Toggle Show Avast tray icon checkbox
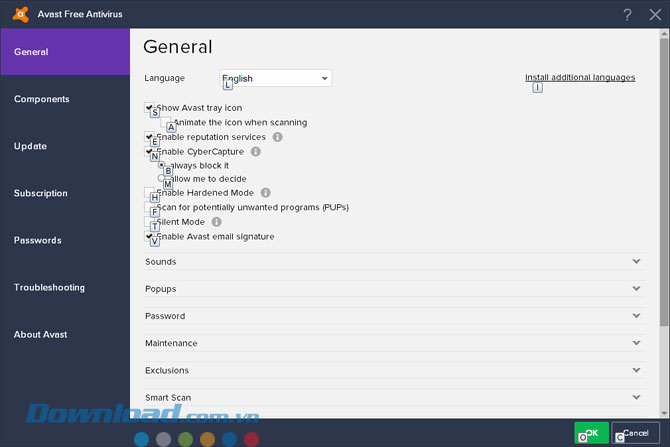Image resolution: width=670 pixels, height=447 pixels. pos(149,107)
